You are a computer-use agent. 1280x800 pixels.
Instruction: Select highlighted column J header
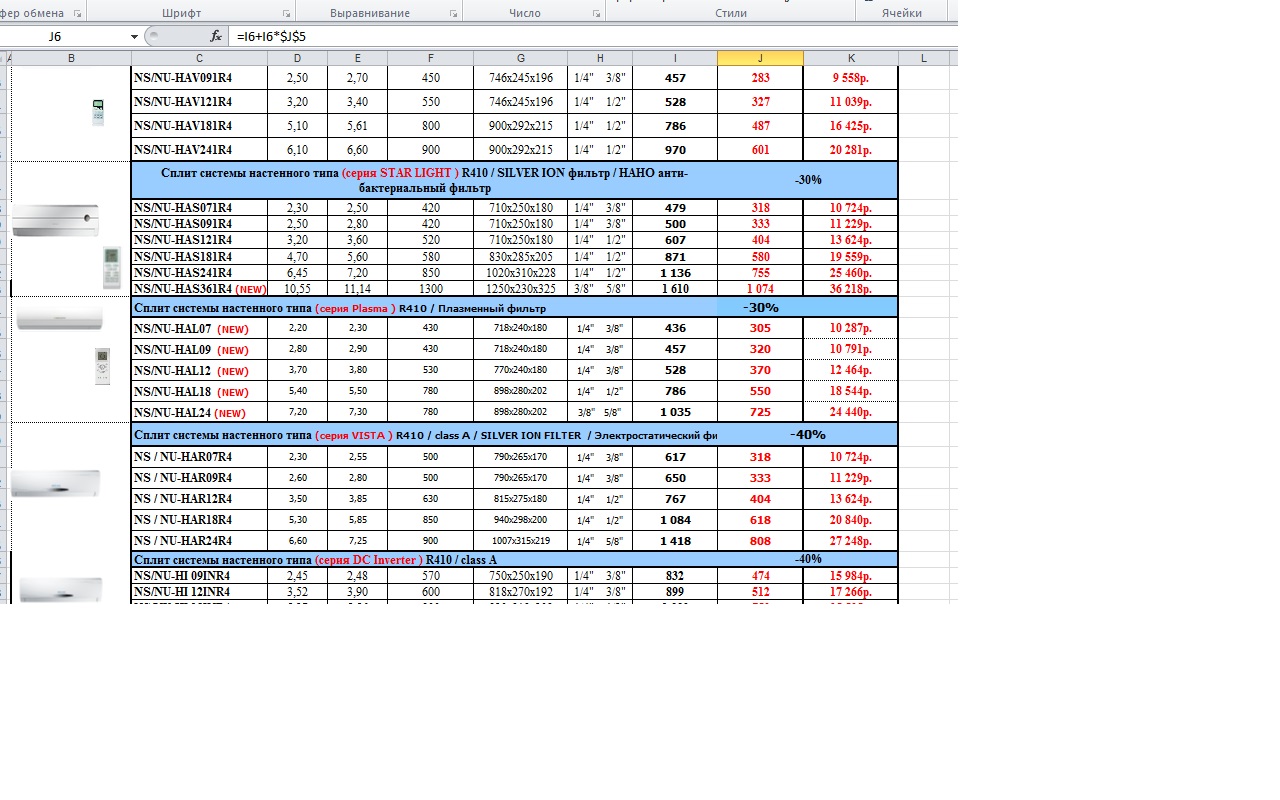(x=760, y=58)
